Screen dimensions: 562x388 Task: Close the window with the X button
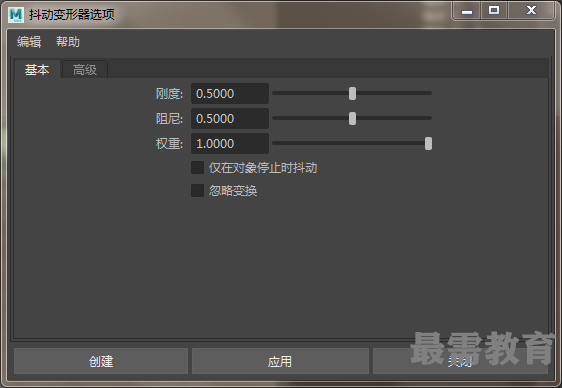pos(531,10)
